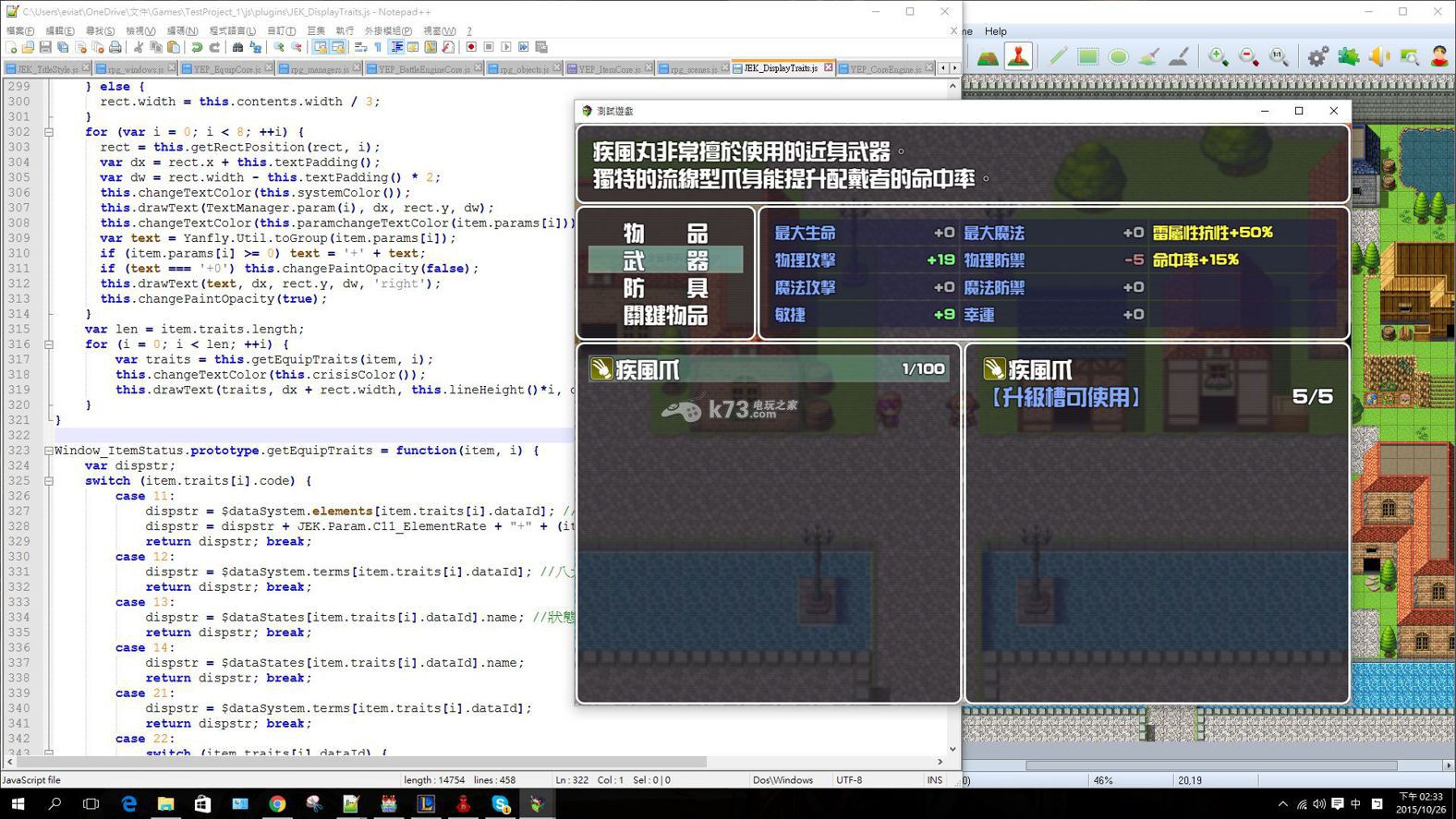Viewport: 1456px width, 819px height.
Task: Toggle INS insert mode in the status bar
Action: click(934, 780)
